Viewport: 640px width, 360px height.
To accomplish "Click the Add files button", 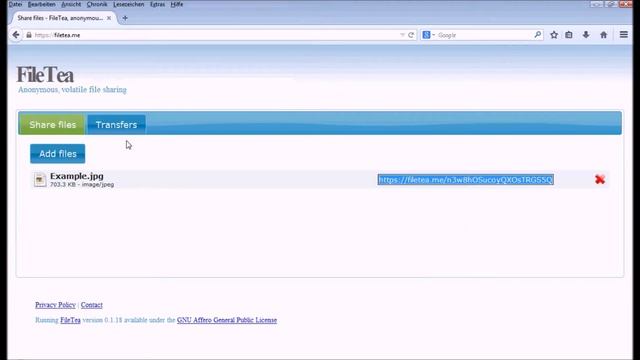I will [58, 153].
